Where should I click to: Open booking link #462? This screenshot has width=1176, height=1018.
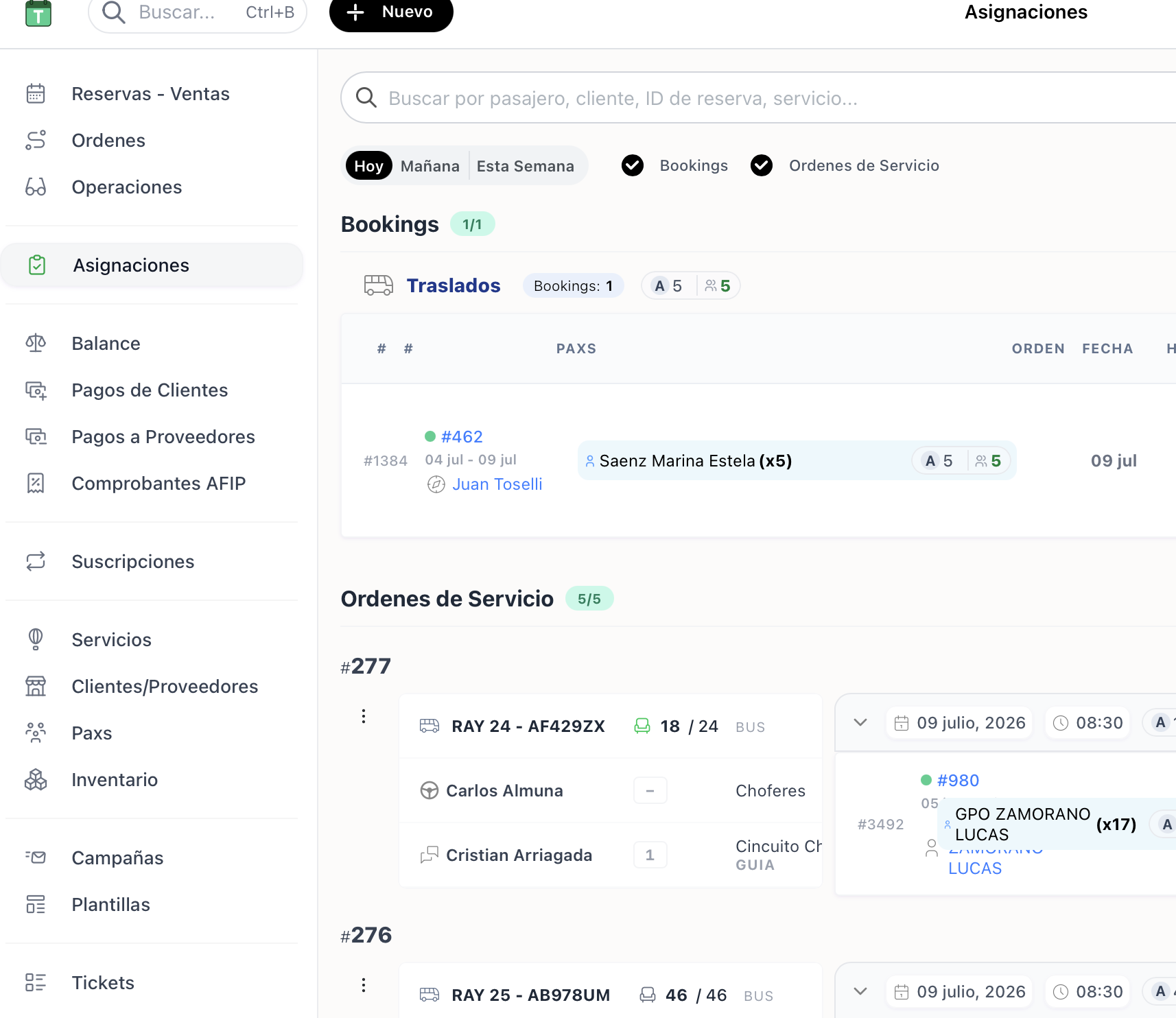point(462,436)
